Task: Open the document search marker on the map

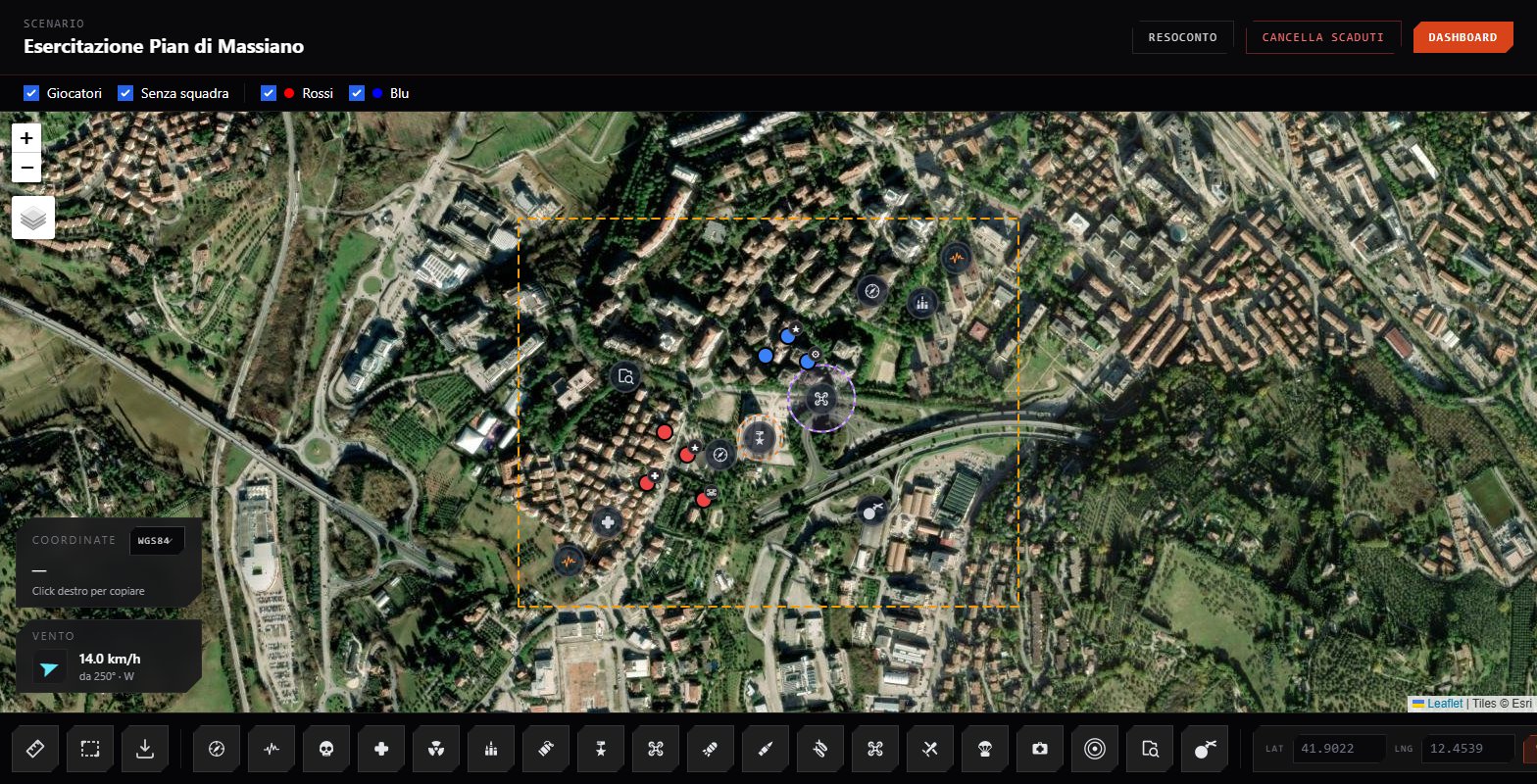Action: (x=624, y=376)
